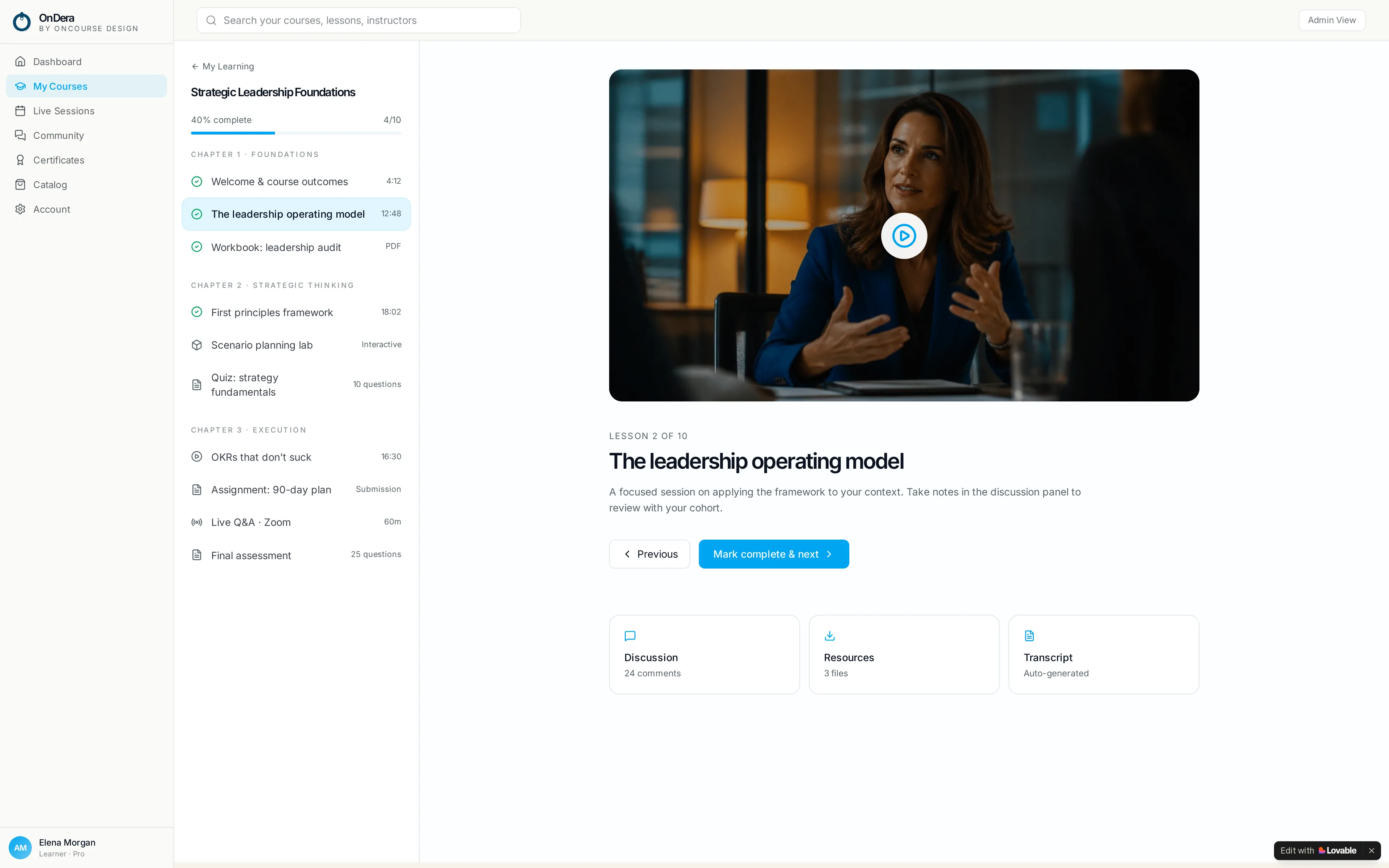Image resolution: width=1389 pixels, height=868 pixels.
Task: Open the Certificates page
Action: pos(87,160)
